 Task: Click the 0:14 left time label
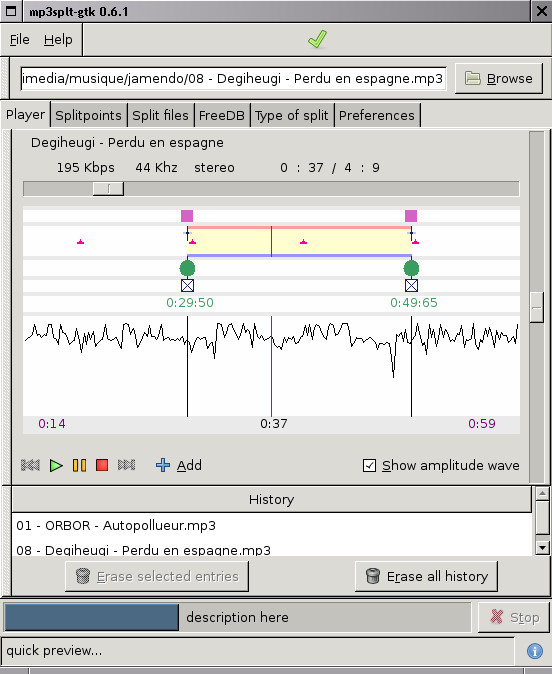point(52,424)
